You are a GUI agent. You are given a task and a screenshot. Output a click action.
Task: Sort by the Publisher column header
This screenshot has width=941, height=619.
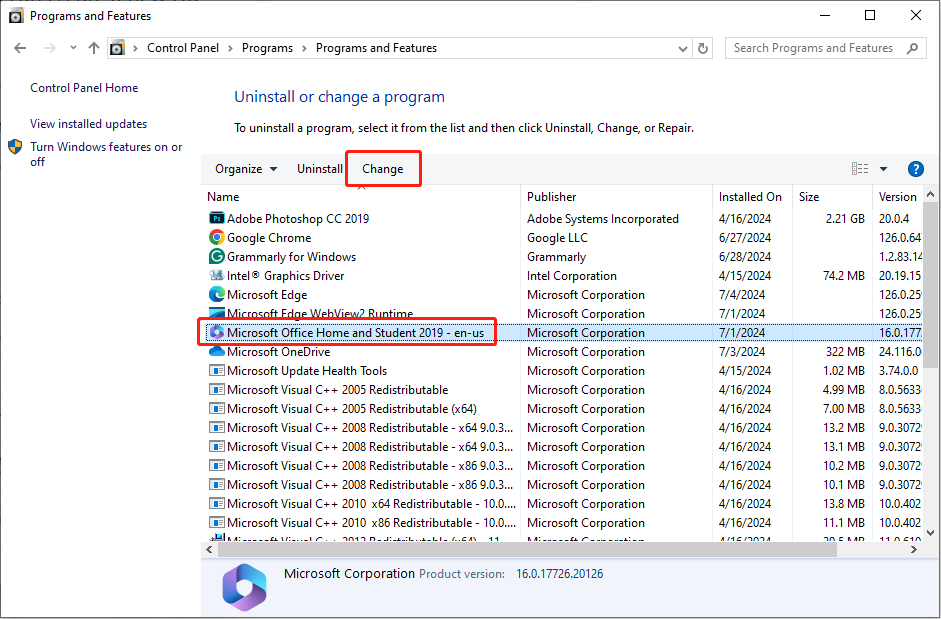pyautogui.click(x=616, y=197)
